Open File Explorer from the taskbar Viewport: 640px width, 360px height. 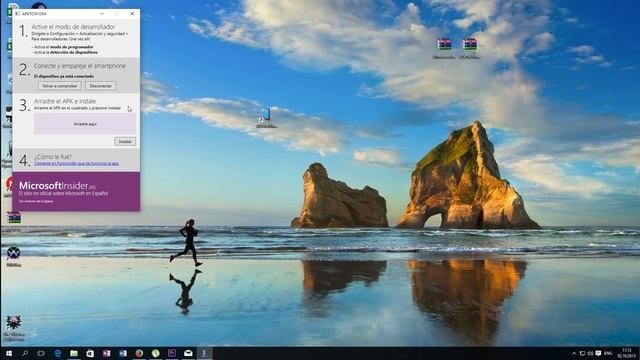coord(74,353)
